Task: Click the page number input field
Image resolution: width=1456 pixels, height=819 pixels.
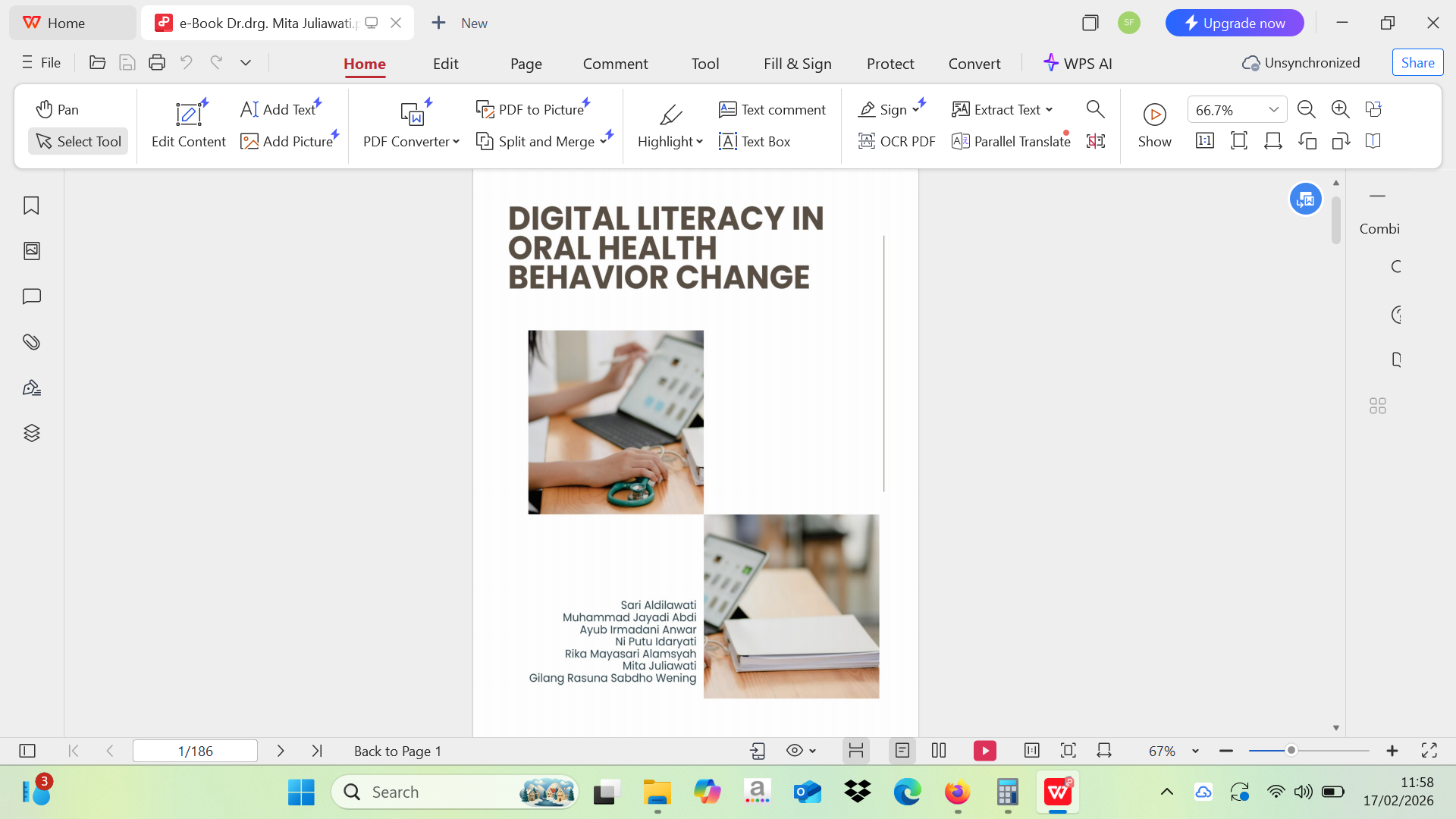Action: click(x=195, y=751)
